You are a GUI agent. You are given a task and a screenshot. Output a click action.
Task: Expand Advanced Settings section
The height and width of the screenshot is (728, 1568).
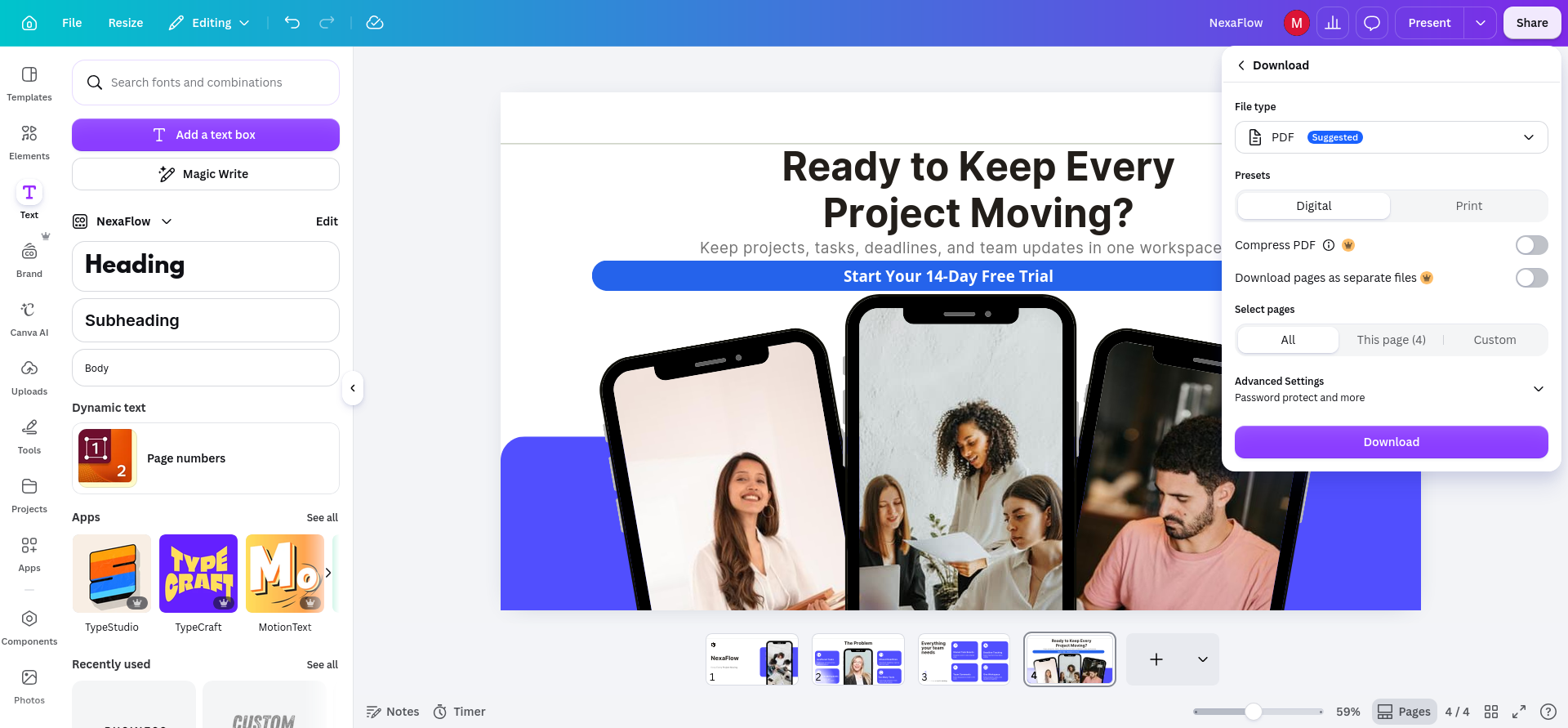click(x=1391, y=389)
